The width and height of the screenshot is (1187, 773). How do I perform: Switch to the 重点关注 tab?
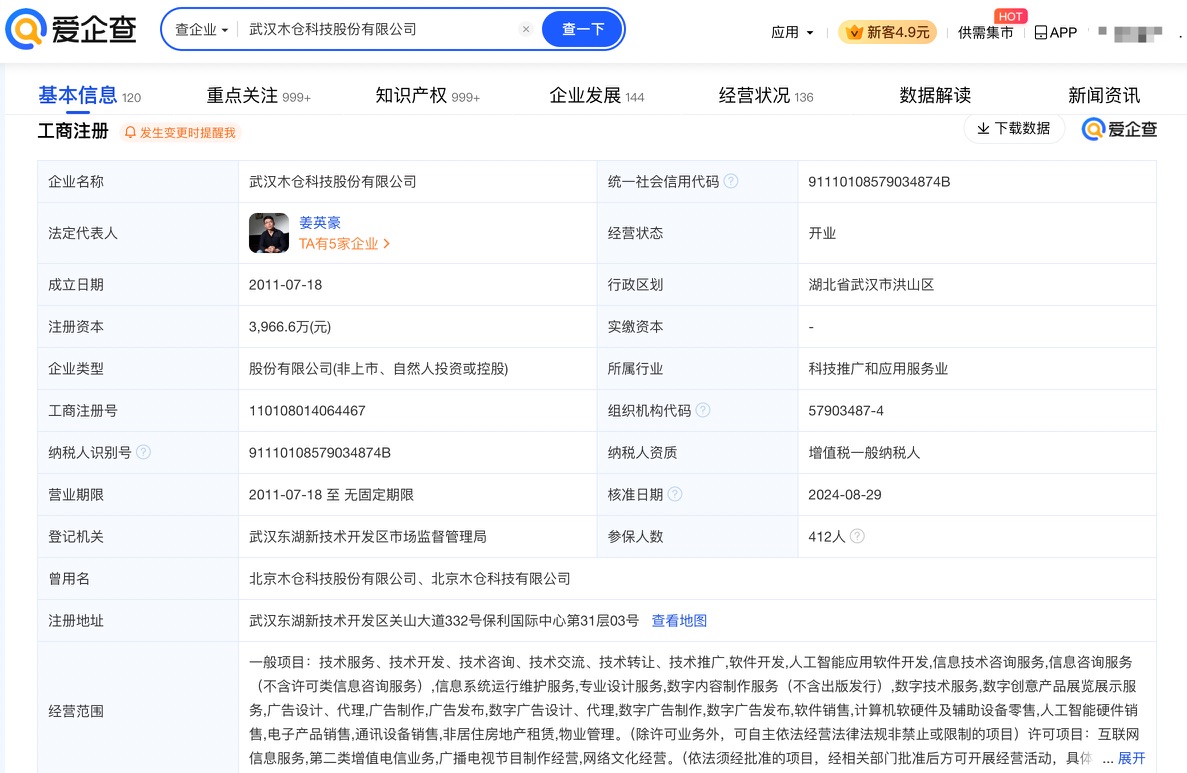pos(258,95)
